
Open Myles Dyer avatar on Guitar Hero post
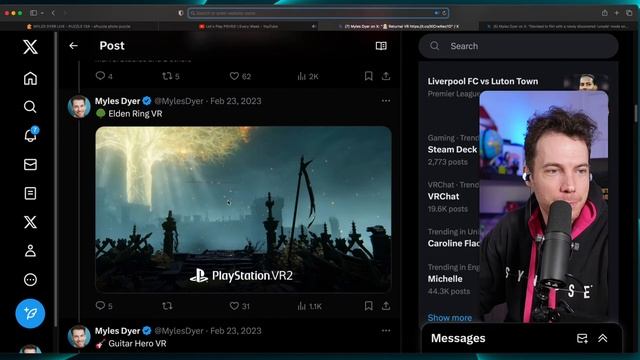[79, 336]
